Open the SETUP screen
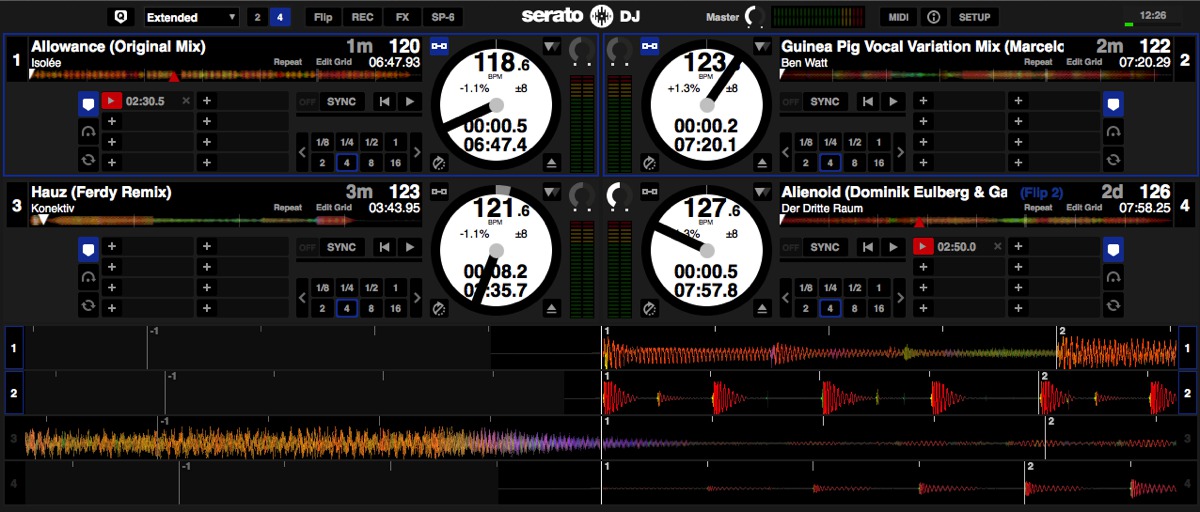Image resolution: width=1200 pixels, height=512 pixels. tap(973, 17)
